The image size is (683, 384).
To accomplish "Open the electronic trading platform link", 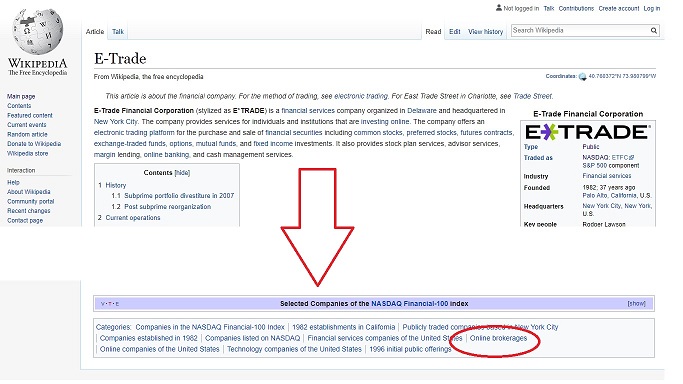I will 134,132.
